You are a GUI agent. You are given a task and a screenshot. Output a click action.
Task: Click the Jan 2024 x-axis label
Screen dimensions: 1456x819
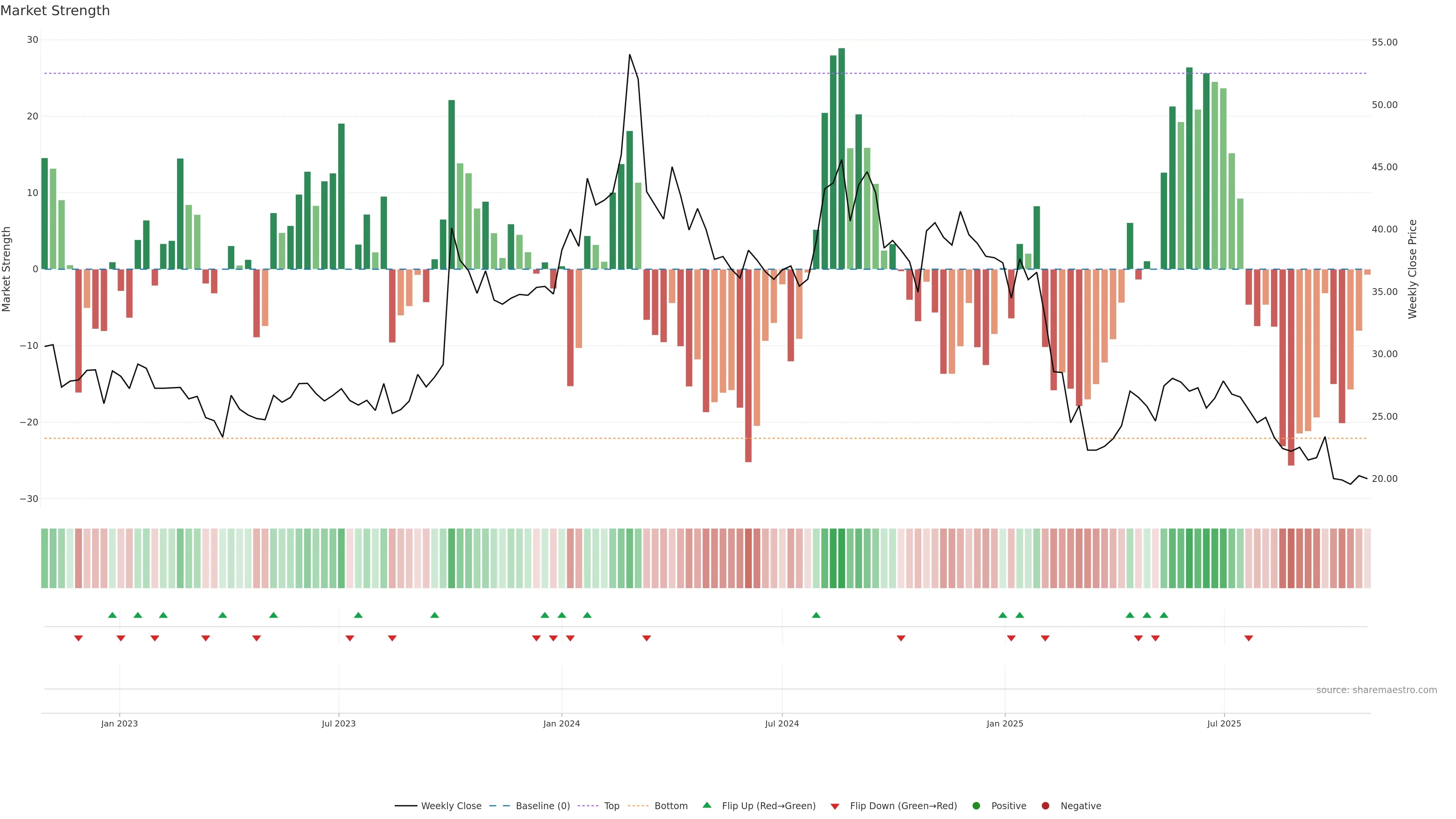(561, 723)
